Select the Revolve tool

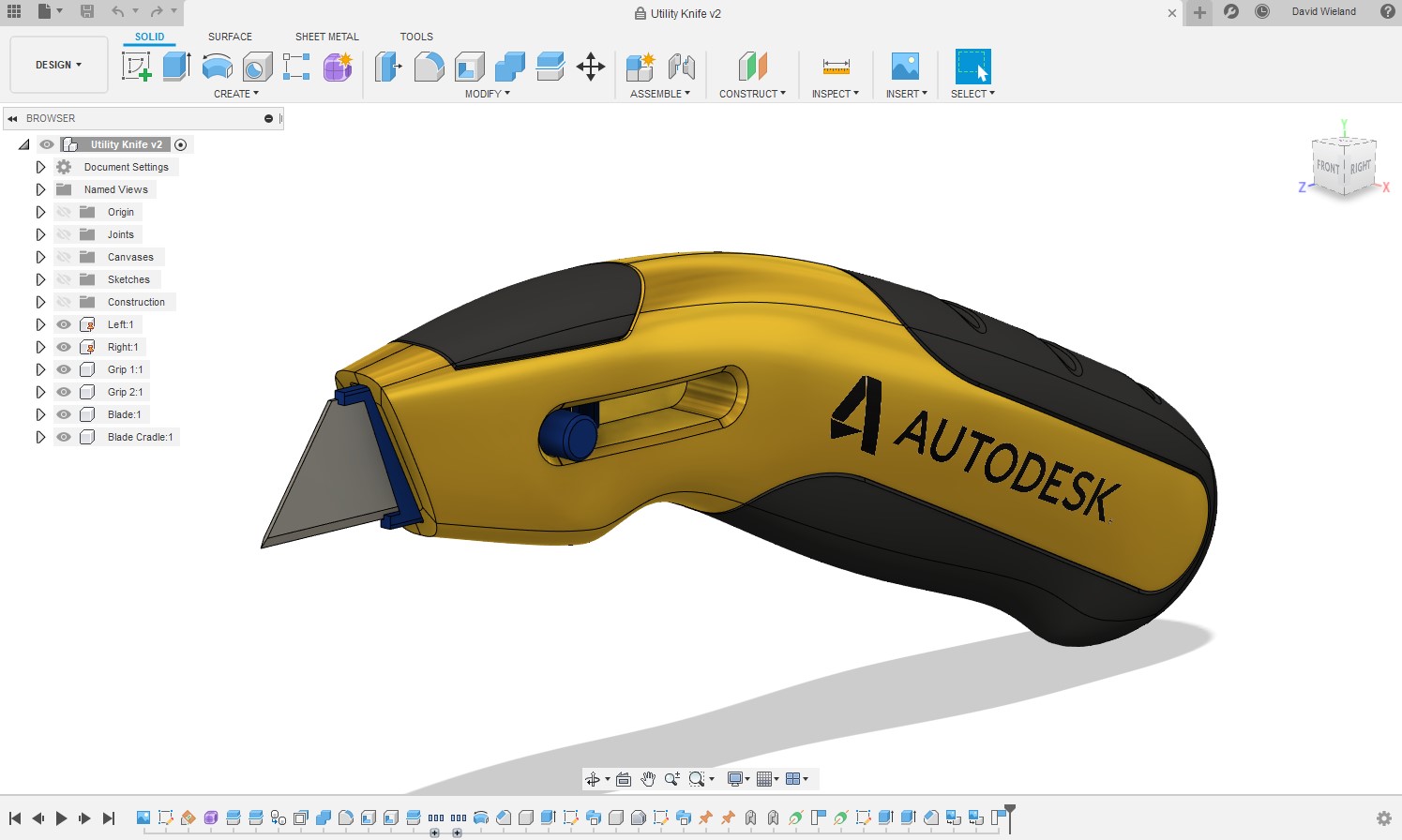coord(217,66)
